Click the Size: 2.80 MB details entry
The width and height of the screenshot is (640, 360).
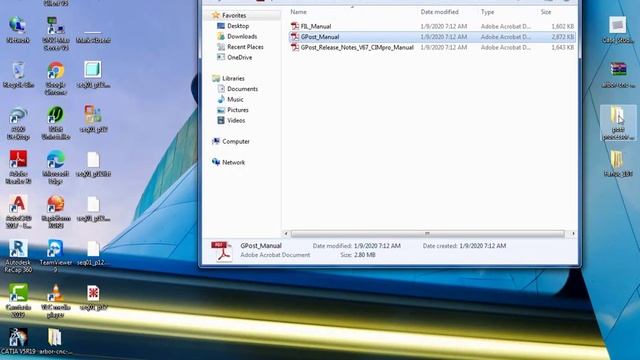click(x=358, y=255)
